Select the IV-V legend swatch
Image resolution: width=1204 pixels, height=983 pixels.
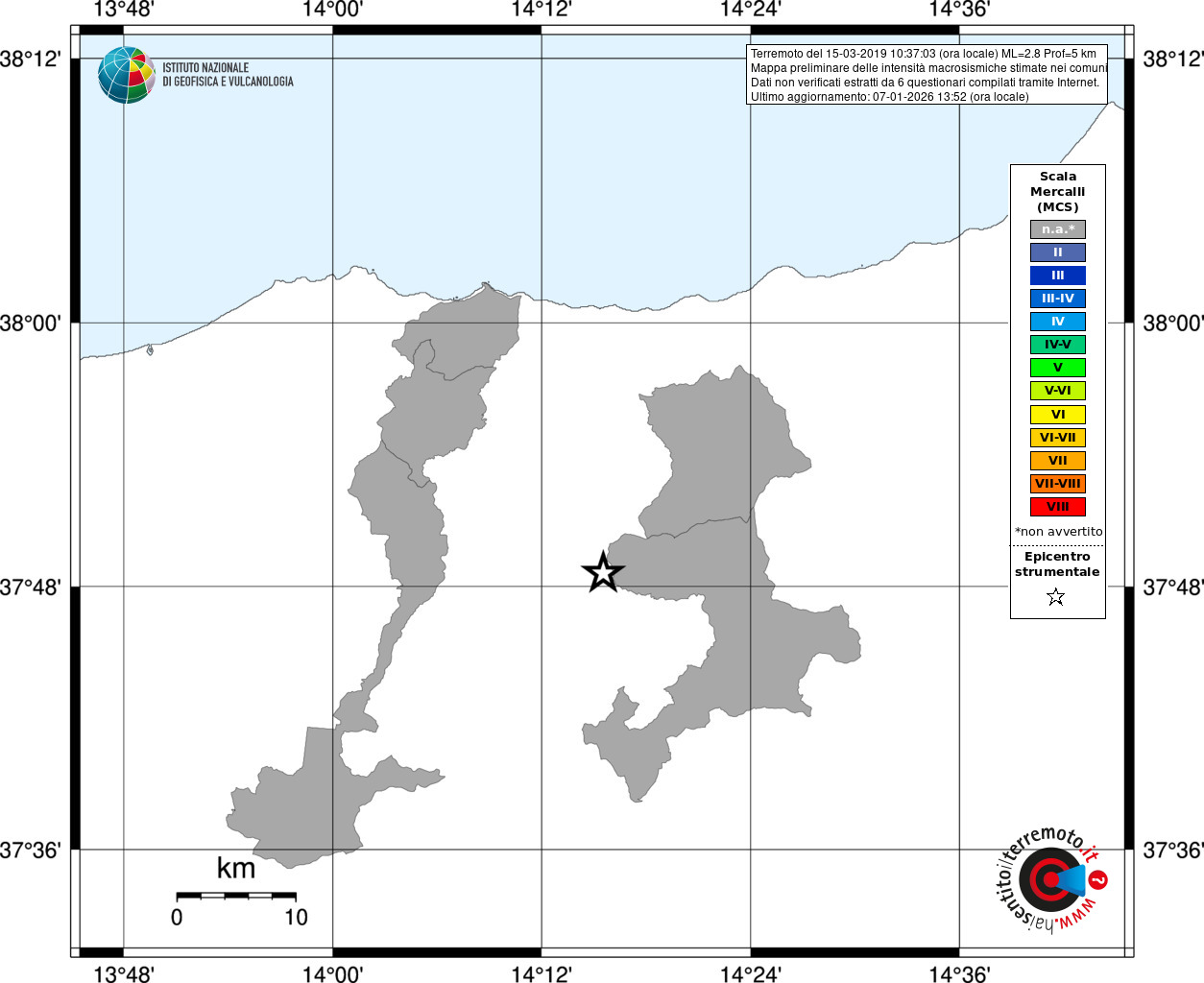[1058, 345]
